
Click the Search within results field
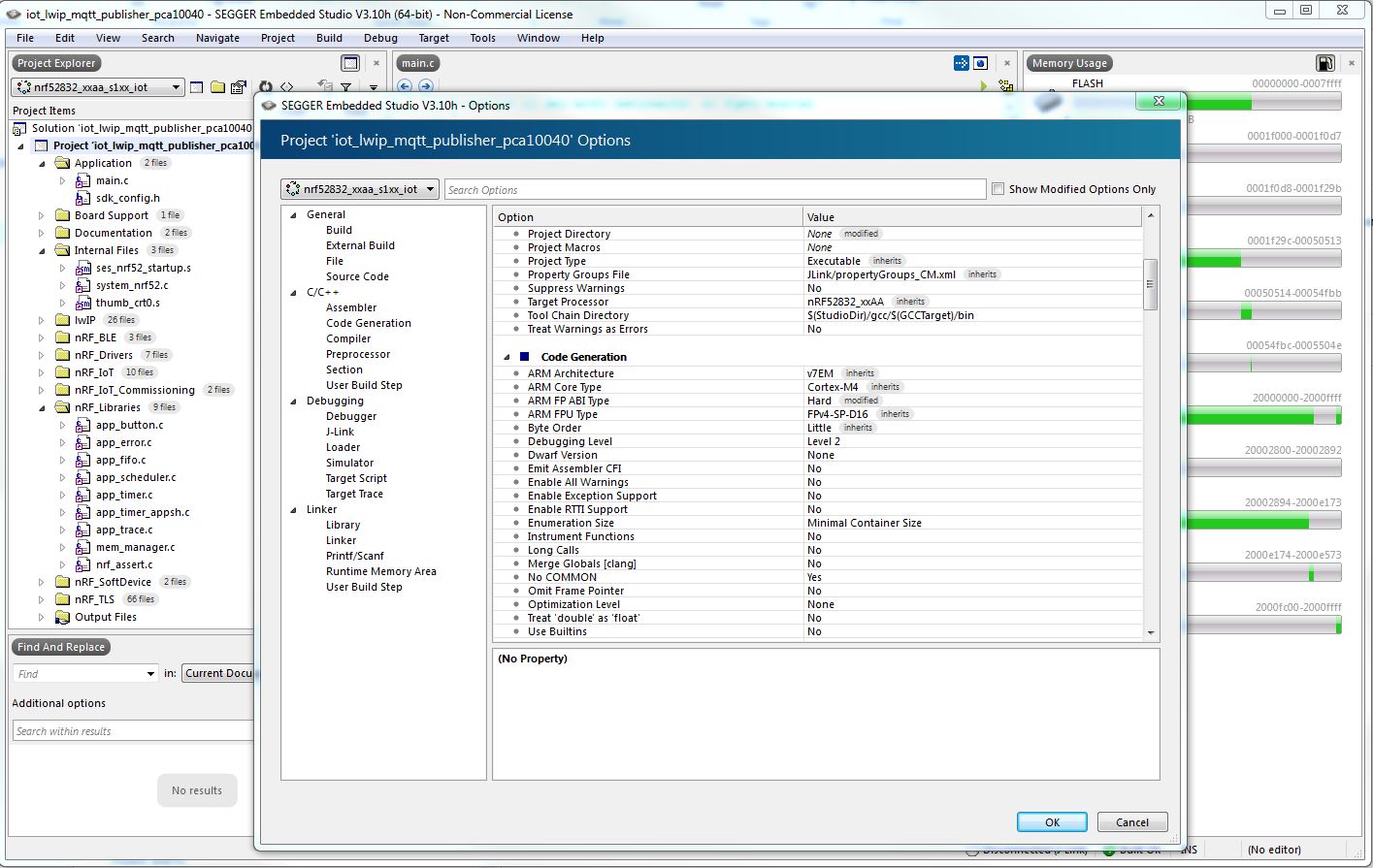point(133,731)
